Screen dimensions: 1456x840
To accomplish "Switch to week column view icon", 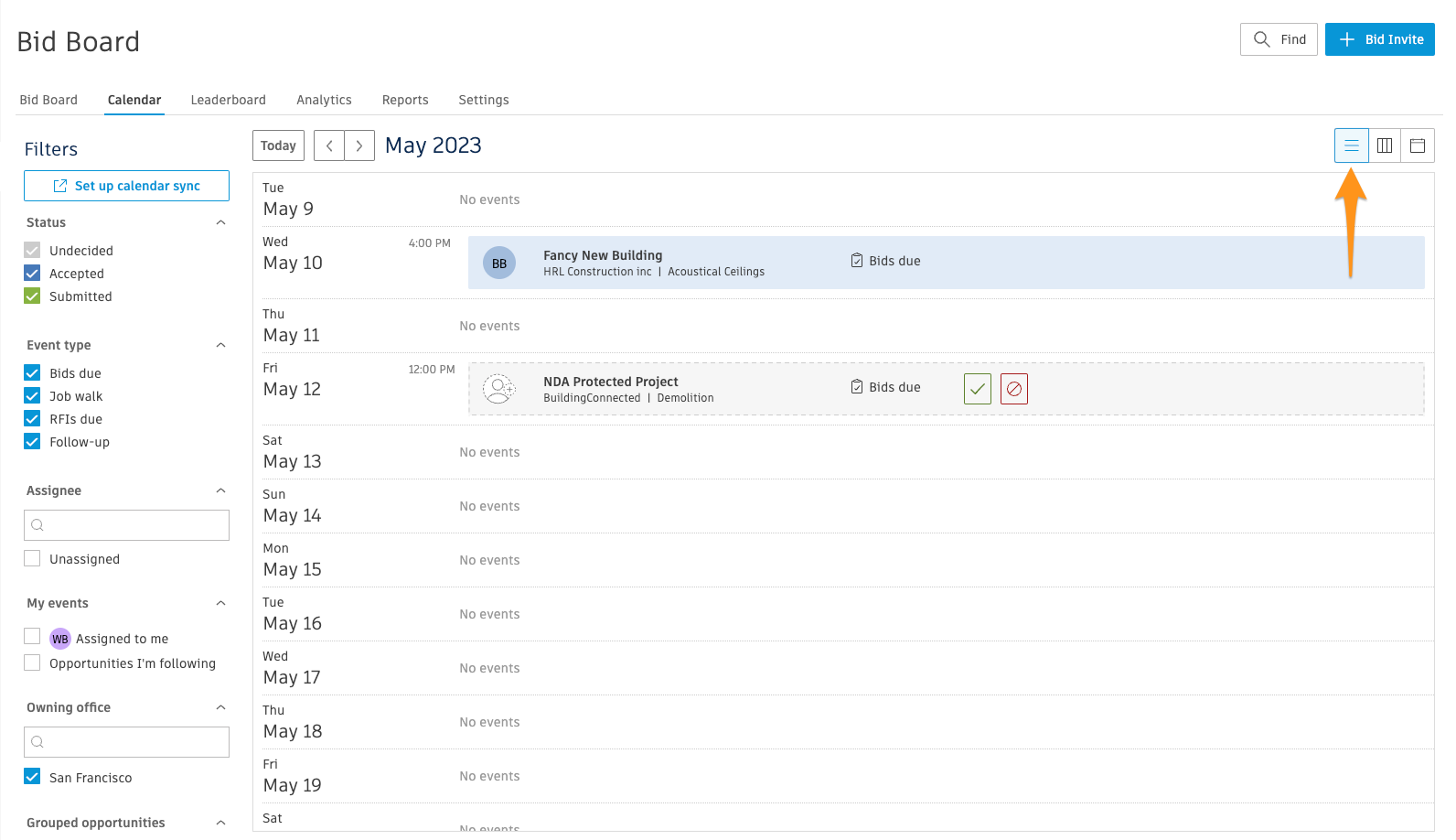I will pyautogui.click(x=1385, y=145).
